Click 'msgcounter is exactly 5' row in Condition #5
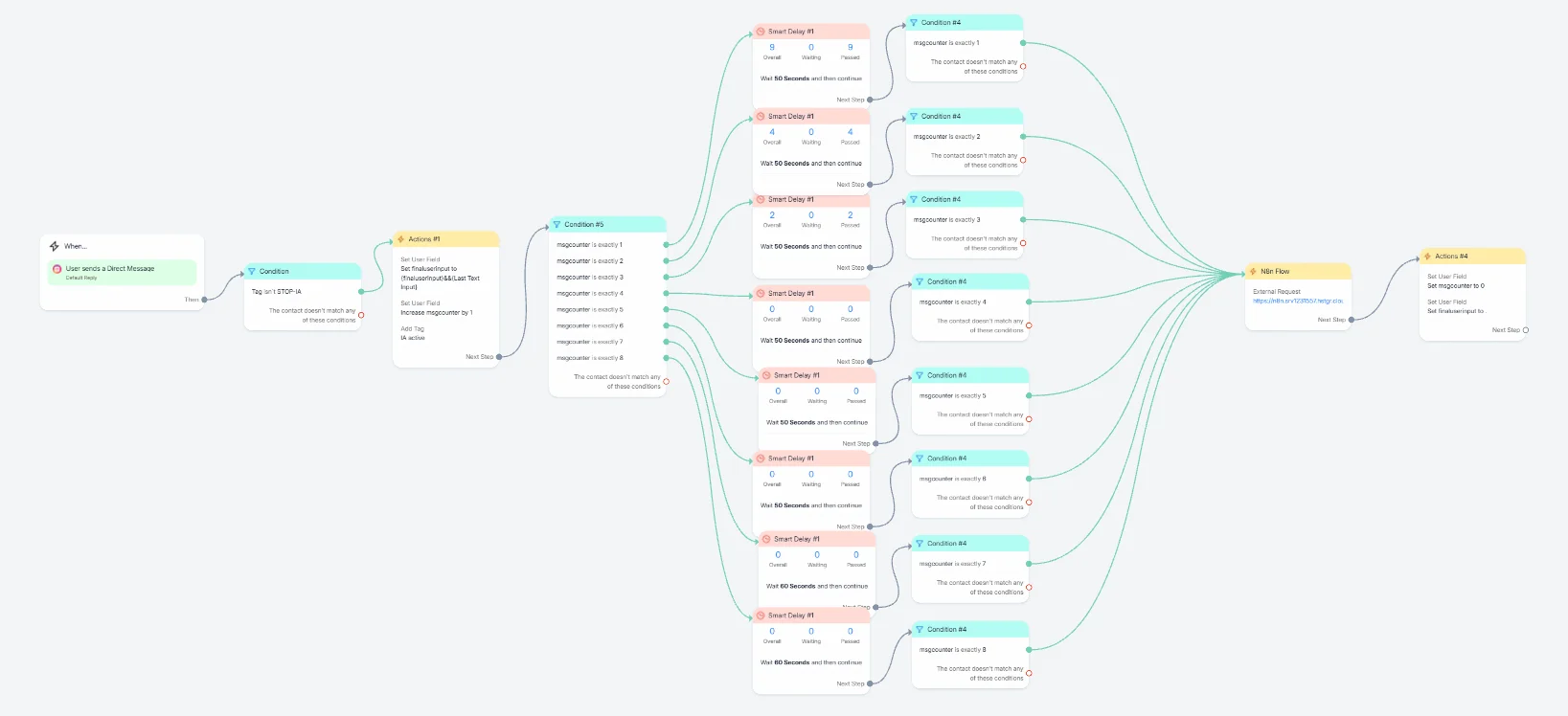Screen dimensions: 1568x716 (x=590, y=310)
